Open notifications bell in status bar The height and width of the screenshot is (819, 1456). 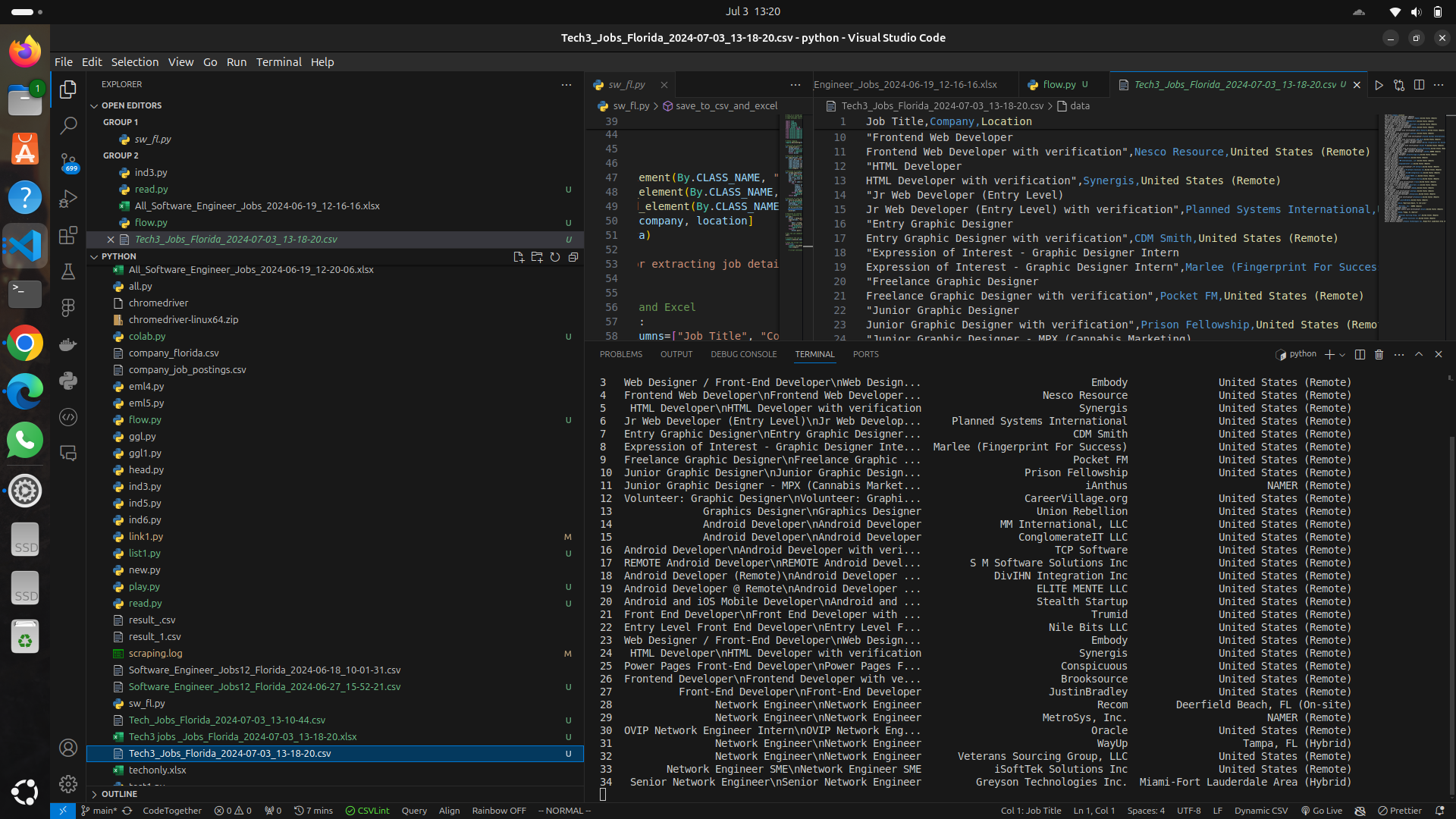pos(1439,811)
